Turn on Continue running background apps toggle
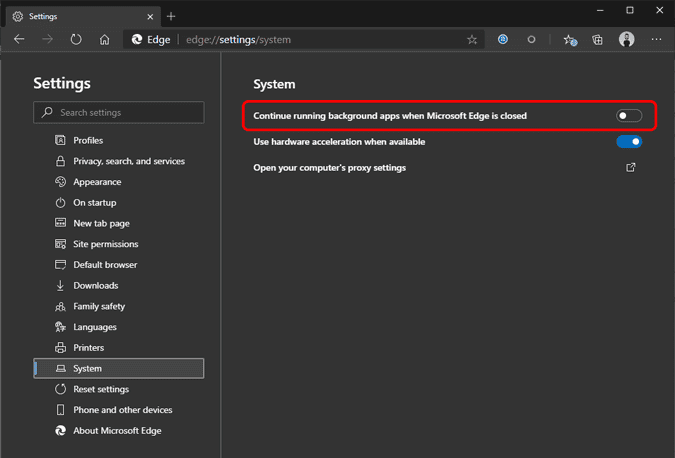This screenshot has width=675, height=458. tap(629, 116)
